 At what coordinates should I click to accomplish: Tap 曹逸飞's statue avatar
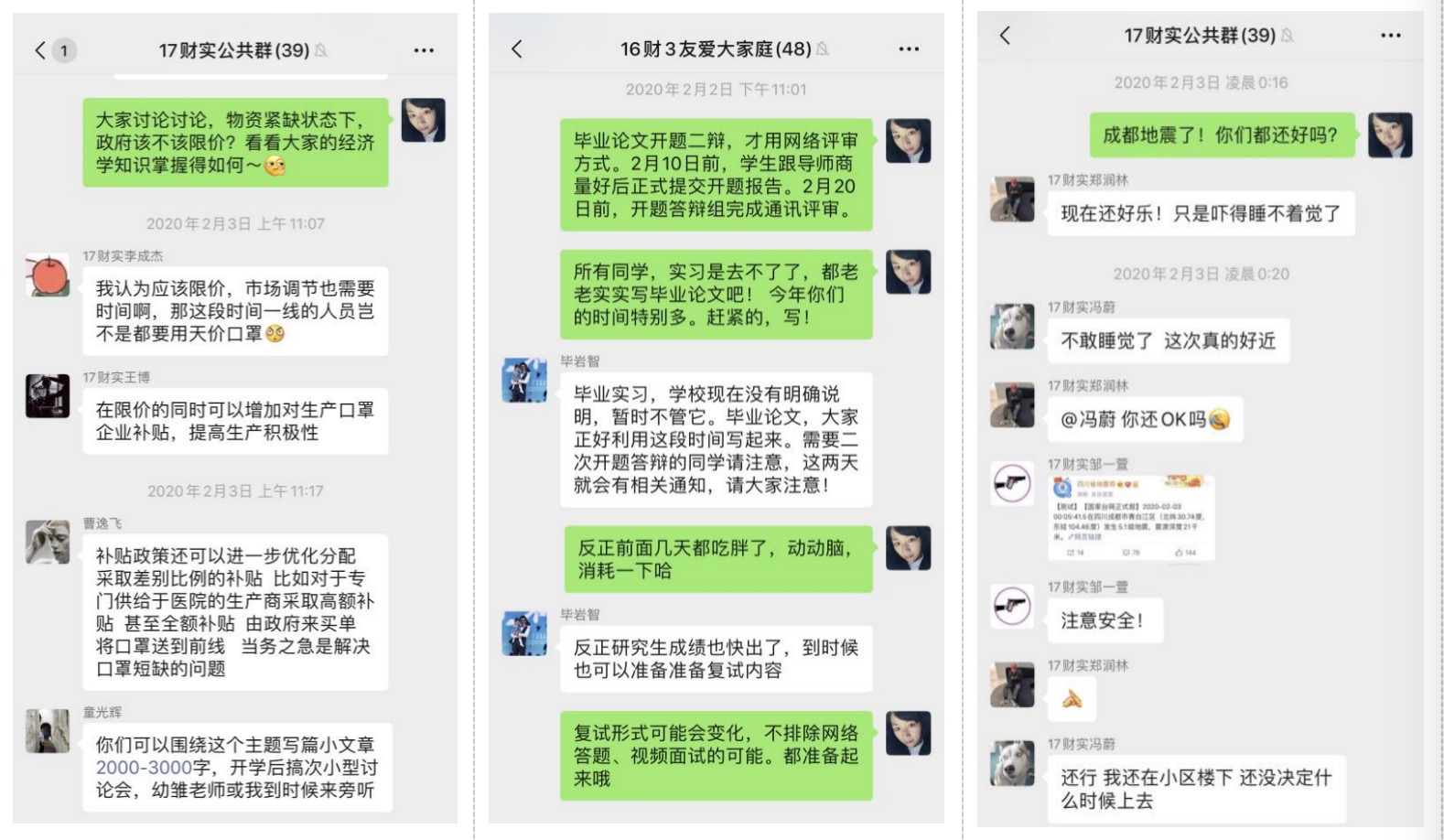(48, 542)
